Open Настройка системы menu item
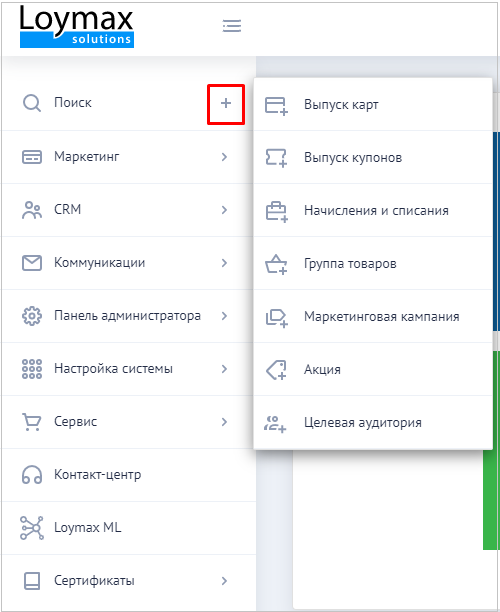This screenshot has height=612, width=500. tap(129, 369)
